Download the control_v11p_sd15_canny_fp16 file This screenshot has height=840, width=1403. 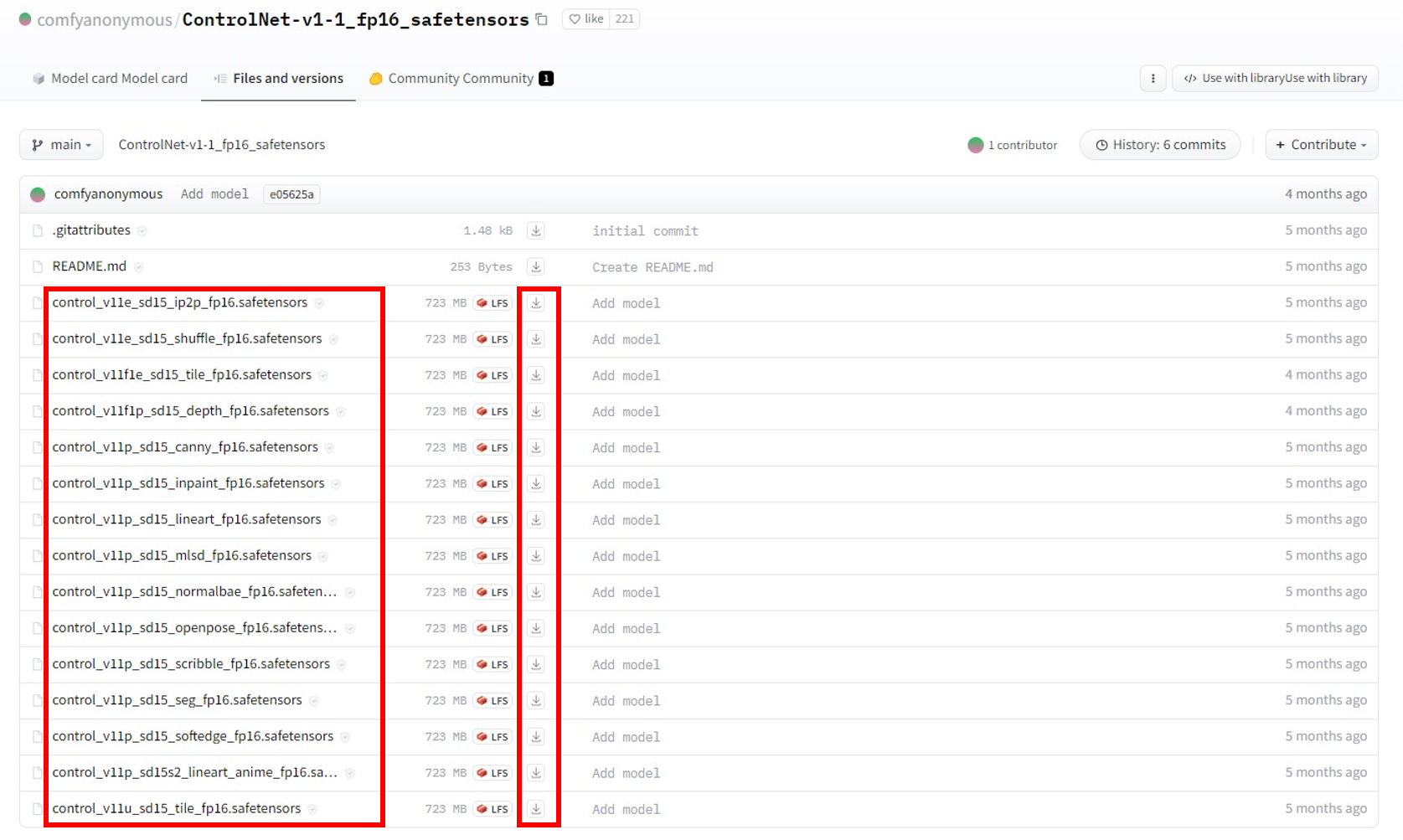pos(536,447)
